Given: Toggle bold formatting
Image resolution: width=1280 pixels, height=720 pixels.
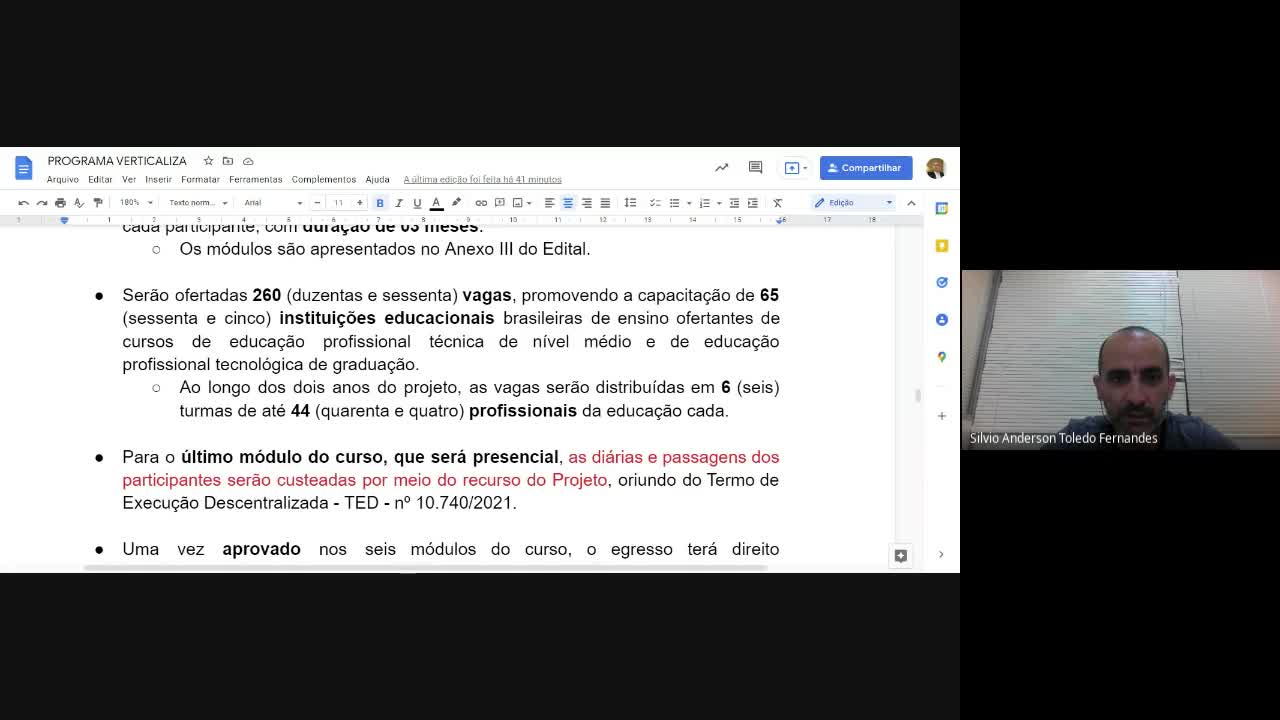Looking at the screenshot, I should click(380, 203).
